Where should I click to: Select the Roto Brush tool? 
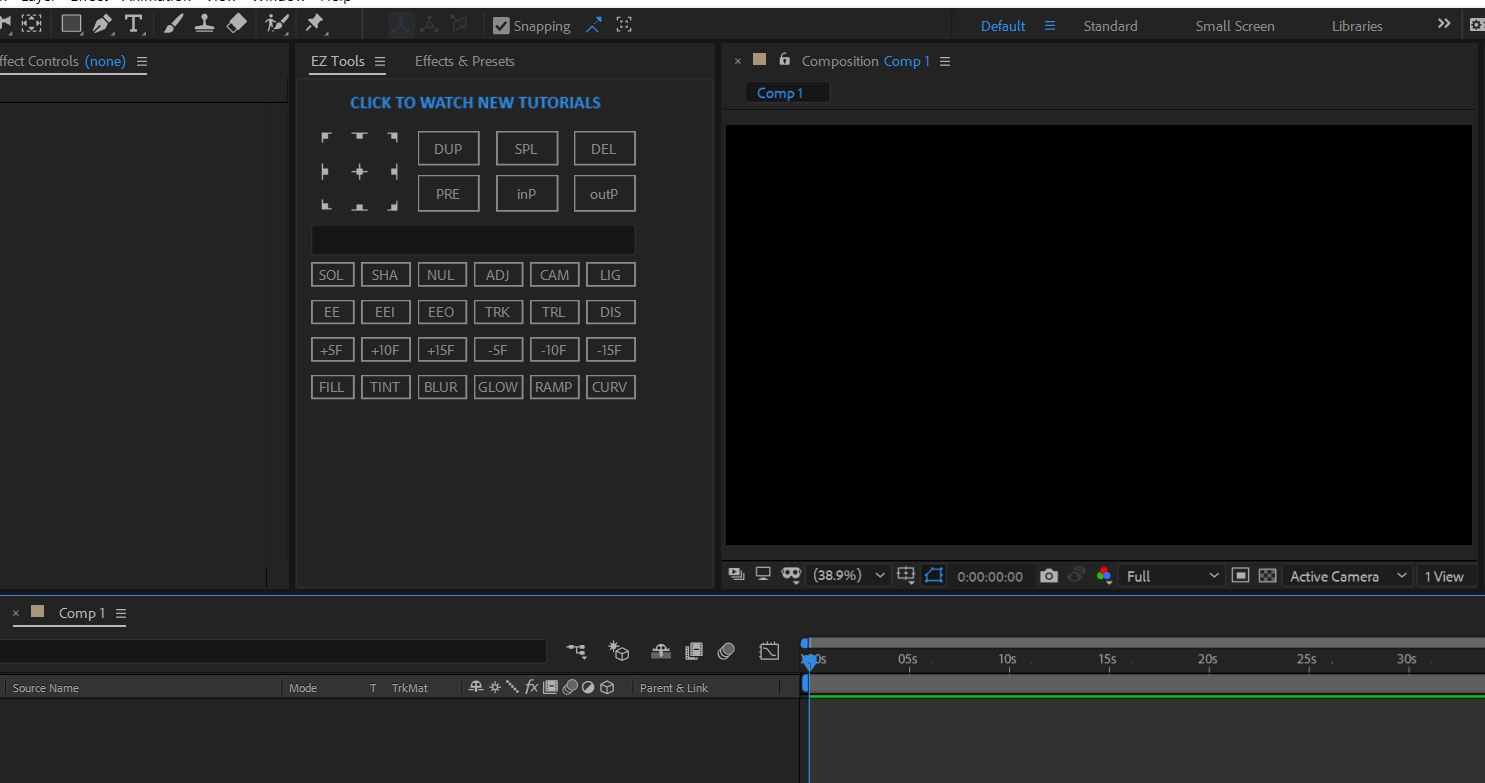pos(277,24)
